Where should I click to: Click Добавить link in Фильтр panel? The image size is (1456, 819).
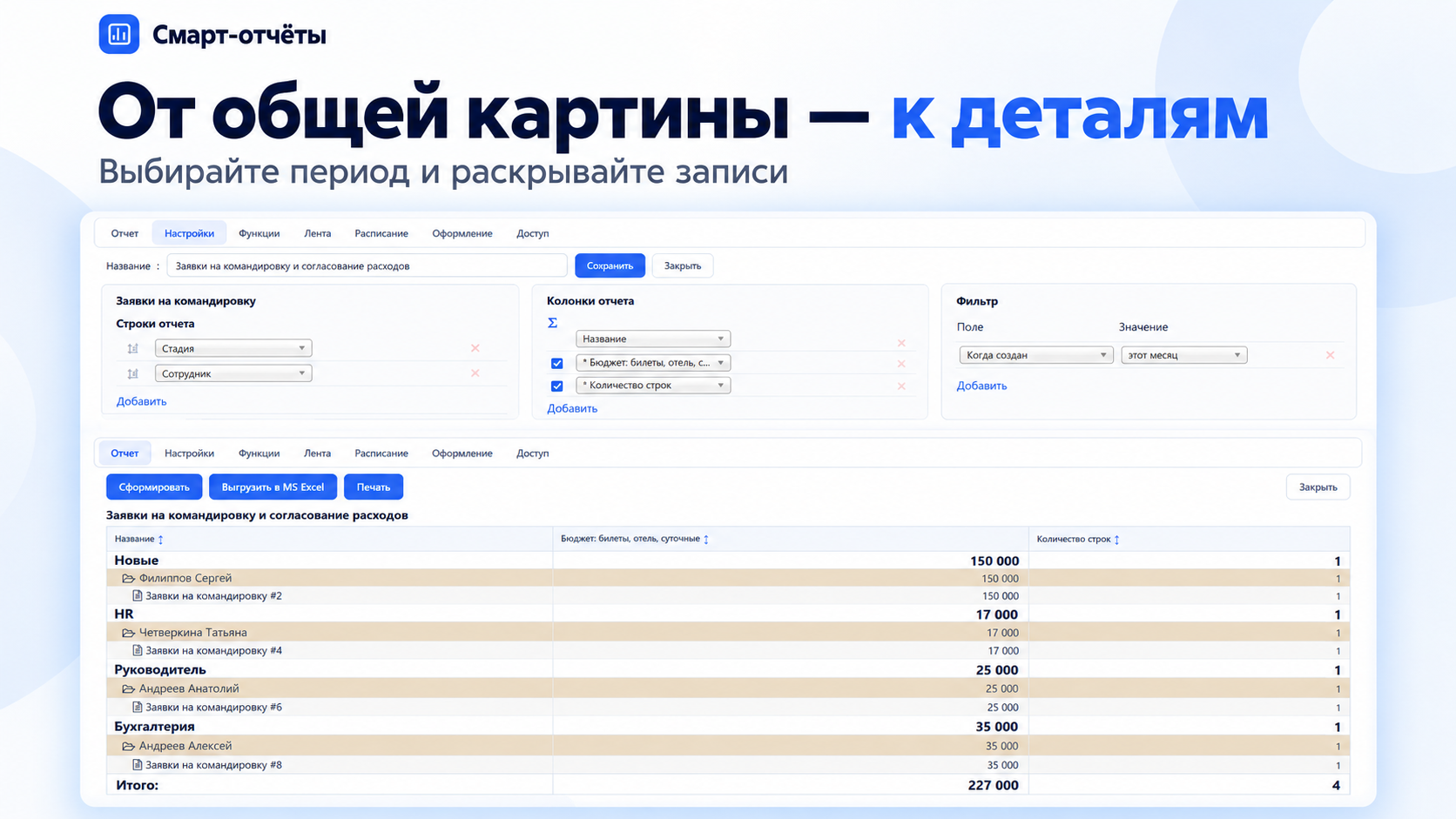point(982,386)
